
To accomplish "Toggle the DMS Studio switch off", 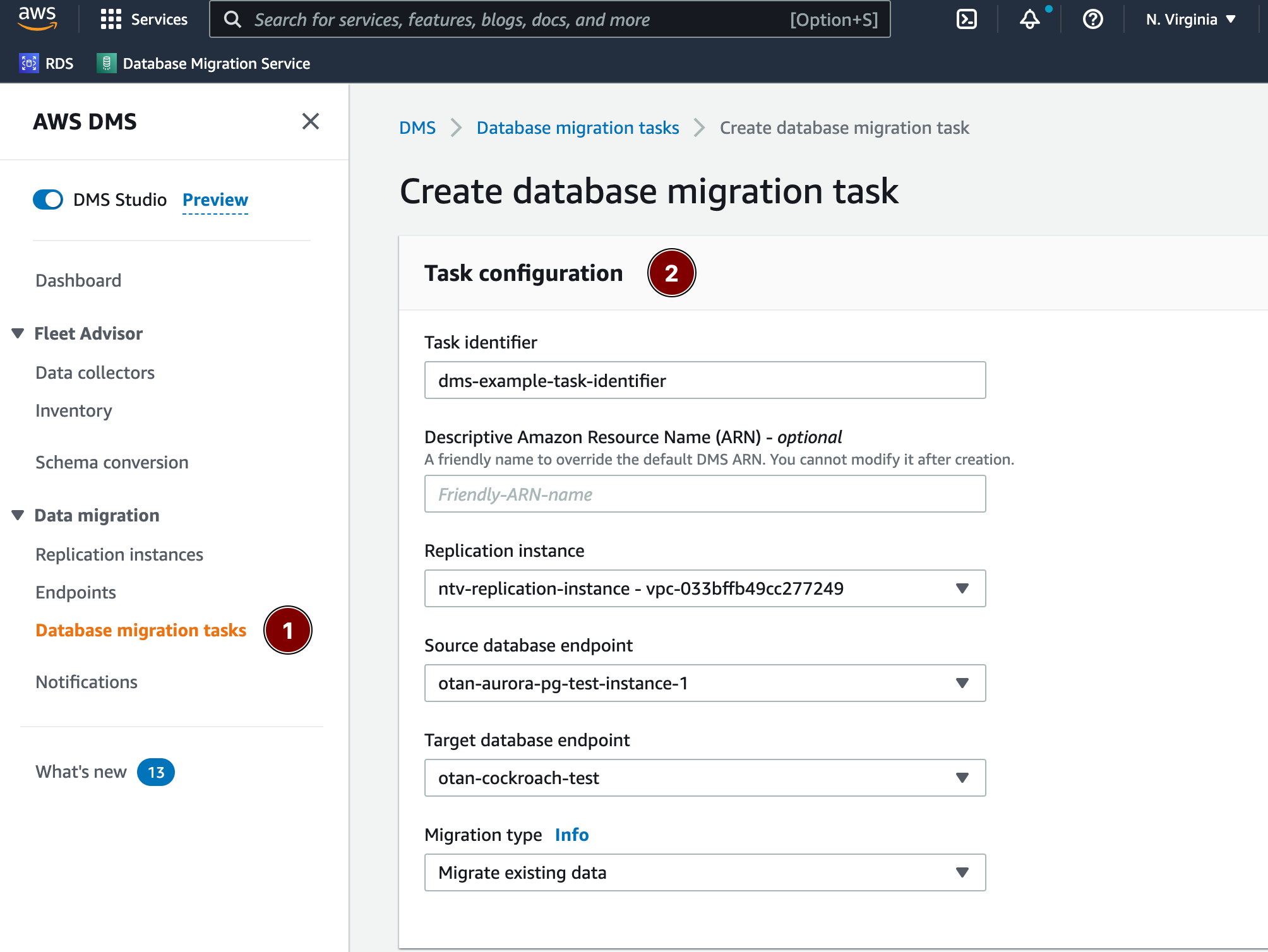I will coord(48,199).
